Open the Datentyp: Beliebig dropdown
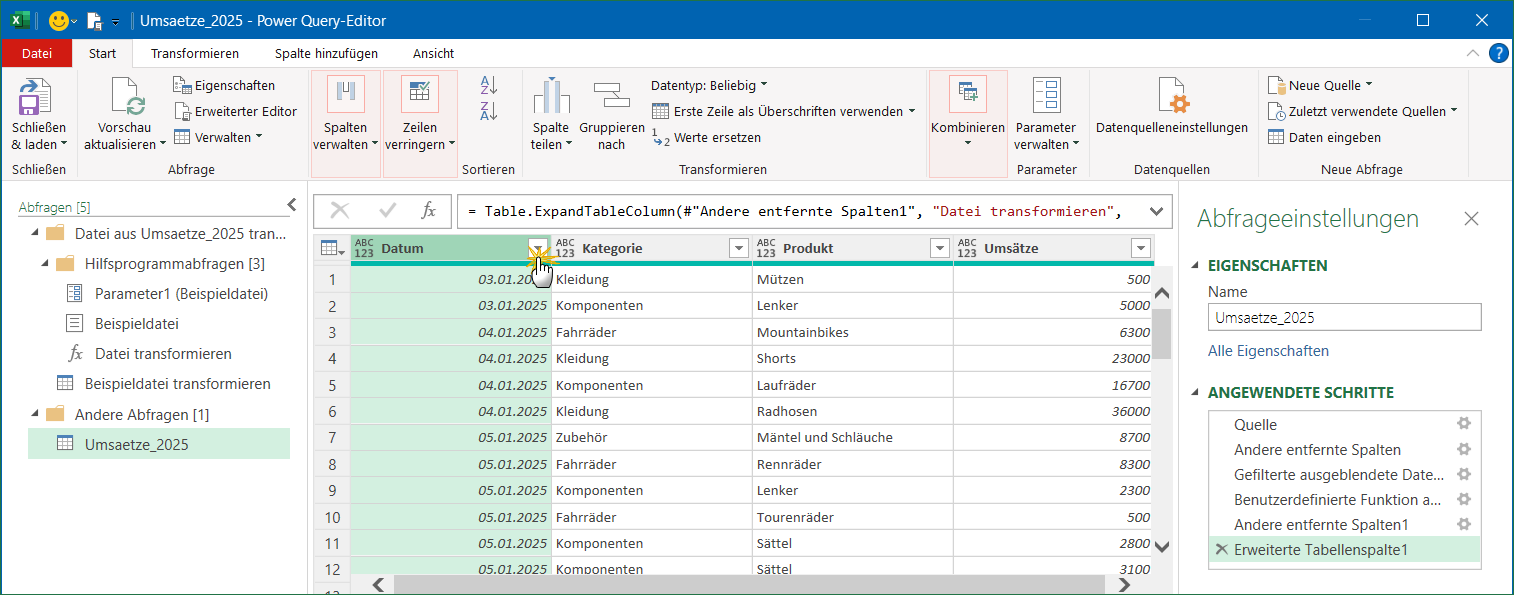Image resolution: width=1514 pixels, height=595 pixels. (x=709, y=85)
